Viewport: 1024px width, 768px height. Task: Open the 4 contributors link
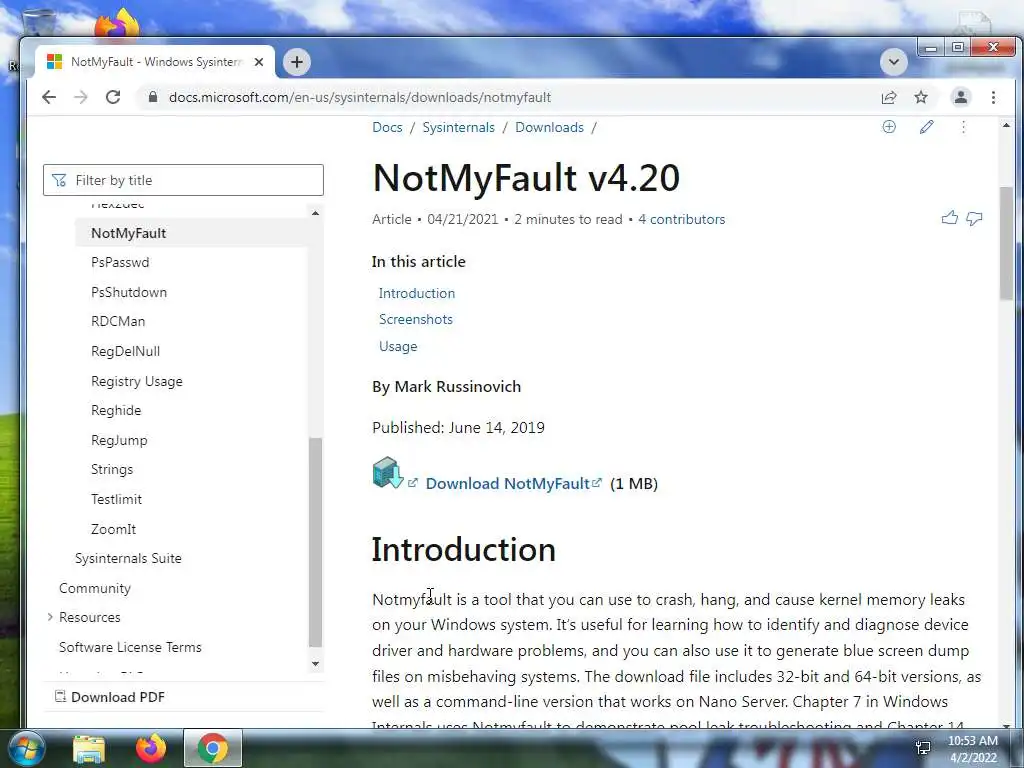[682, 219]
